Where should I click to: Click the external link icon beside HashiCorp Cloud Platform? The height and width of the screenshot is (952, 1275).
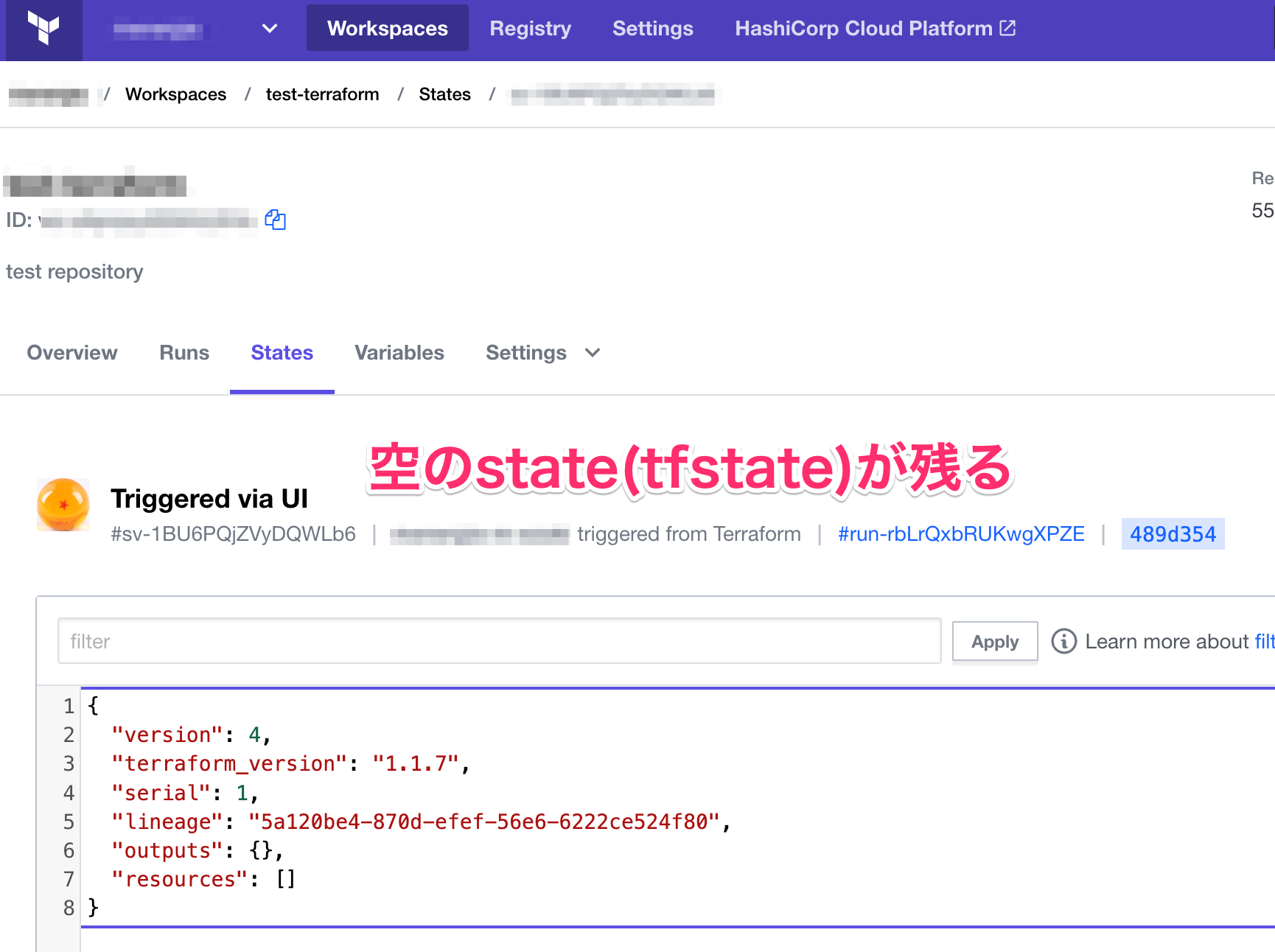coord(1007,28)
